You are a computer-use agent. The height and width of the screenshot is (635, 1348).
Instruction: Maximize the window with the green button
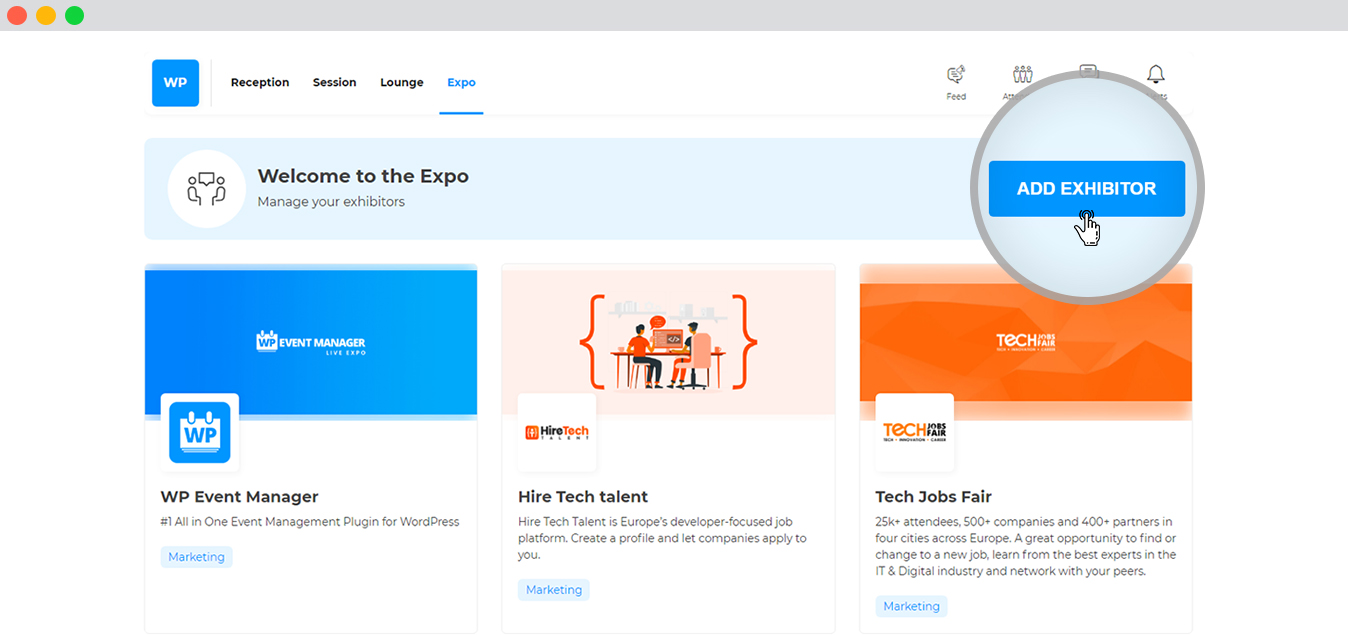[75, 15]
